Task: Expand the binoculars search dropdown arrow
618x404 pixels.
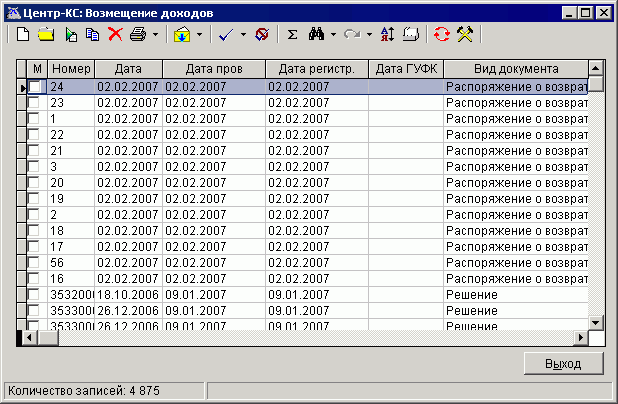Action: (332, 34)
